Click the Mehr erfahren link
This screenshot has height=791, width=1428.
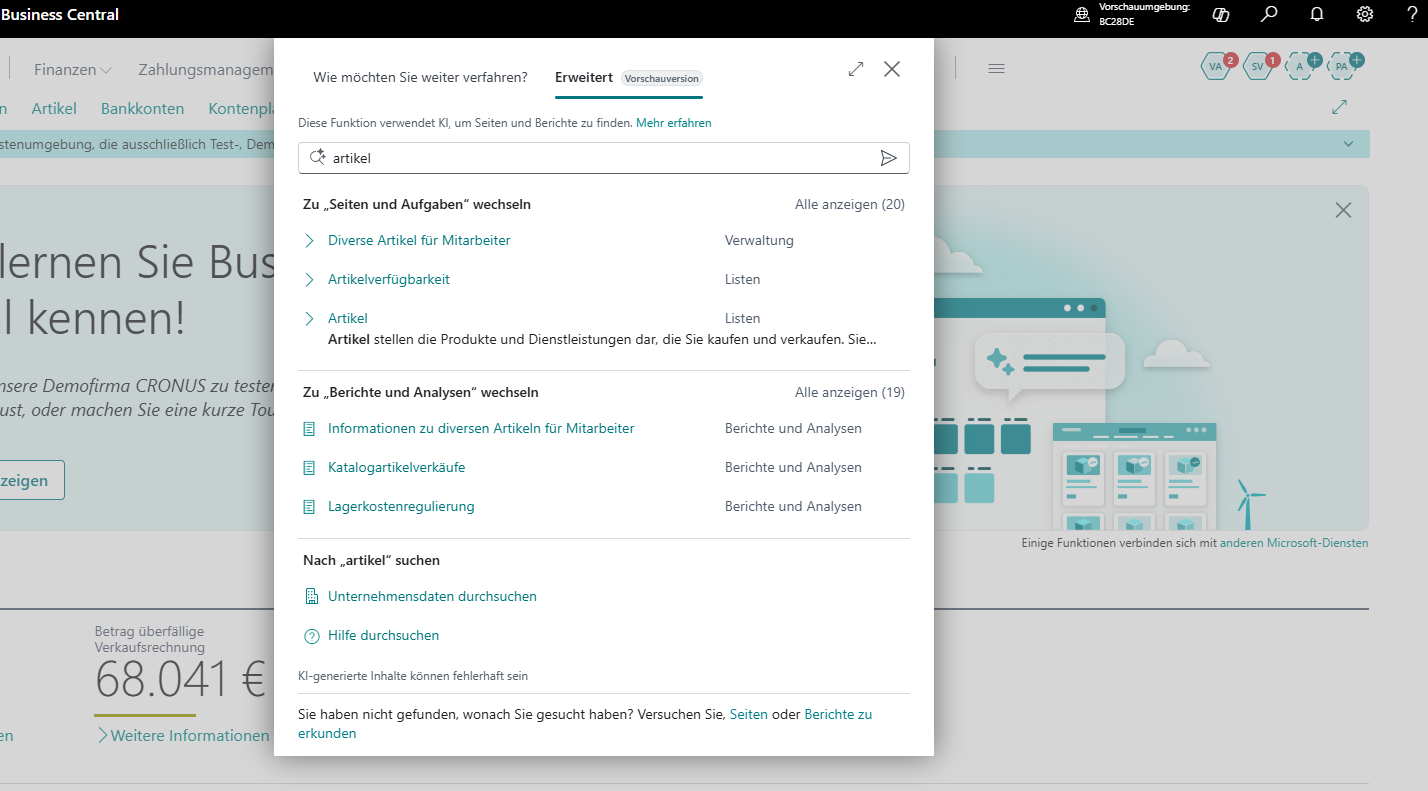(673, 123)
